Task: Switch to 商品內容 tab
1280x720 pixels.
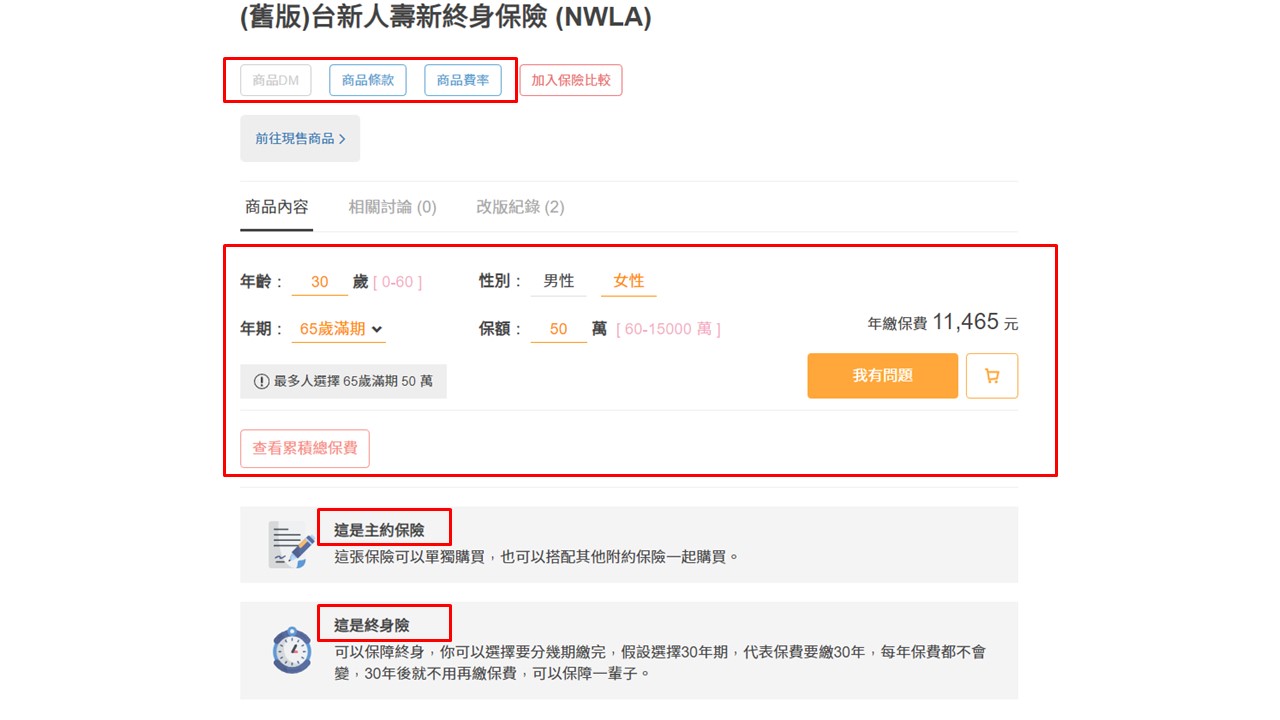Action: tap(277, 207)
